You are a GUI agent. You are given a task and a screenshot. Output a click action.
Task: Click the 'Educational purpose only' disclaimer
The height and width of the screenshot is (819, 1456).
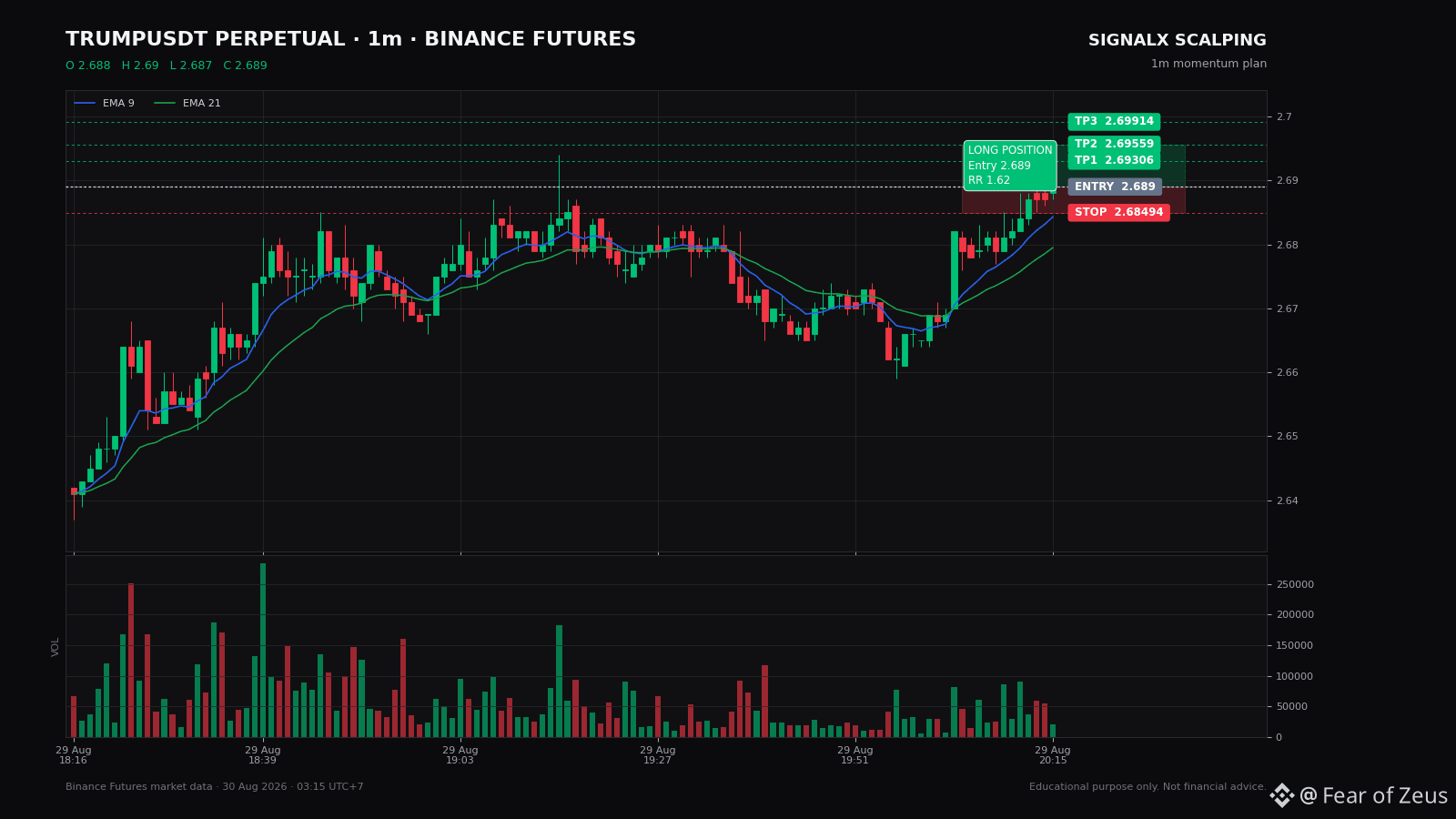click(x=1148, y=787)
